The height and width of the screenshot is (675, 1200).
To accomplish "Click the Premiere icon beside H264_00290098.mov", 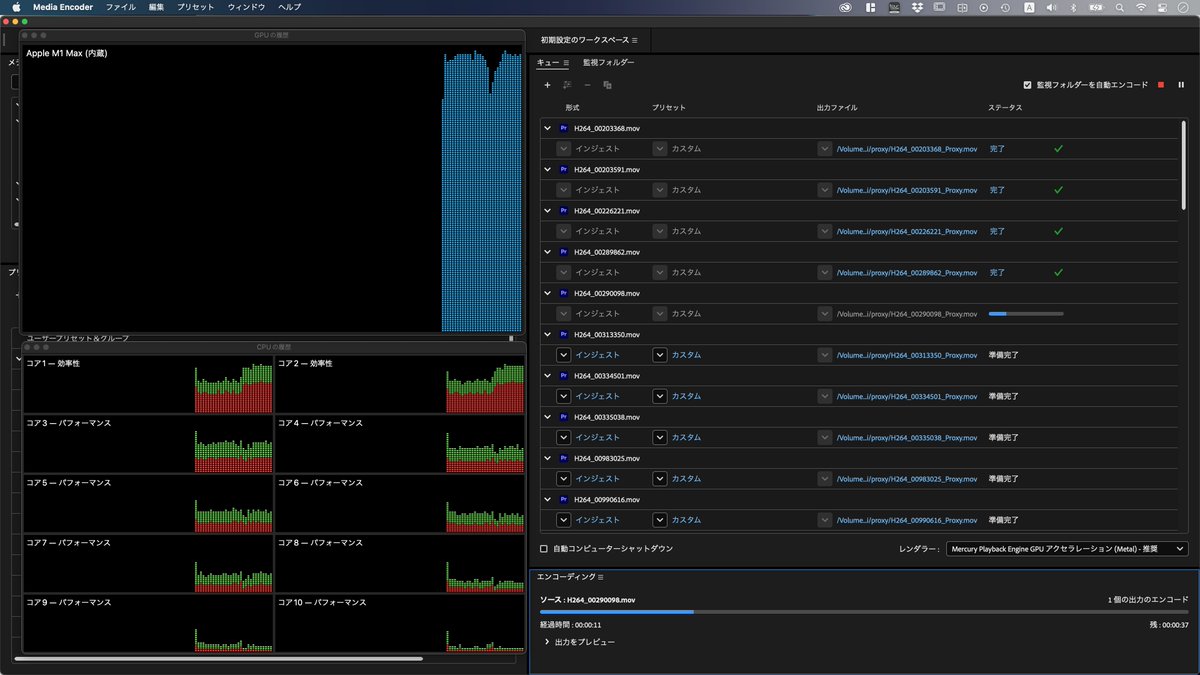I will tap(564, 293).
